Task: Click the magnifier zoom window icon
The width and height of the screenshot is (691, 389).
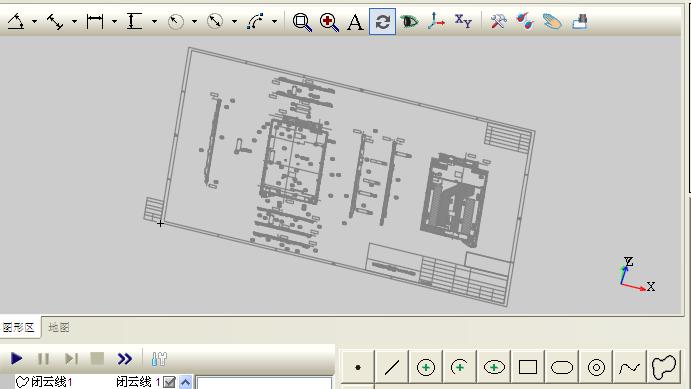Action: click(302, 22)
